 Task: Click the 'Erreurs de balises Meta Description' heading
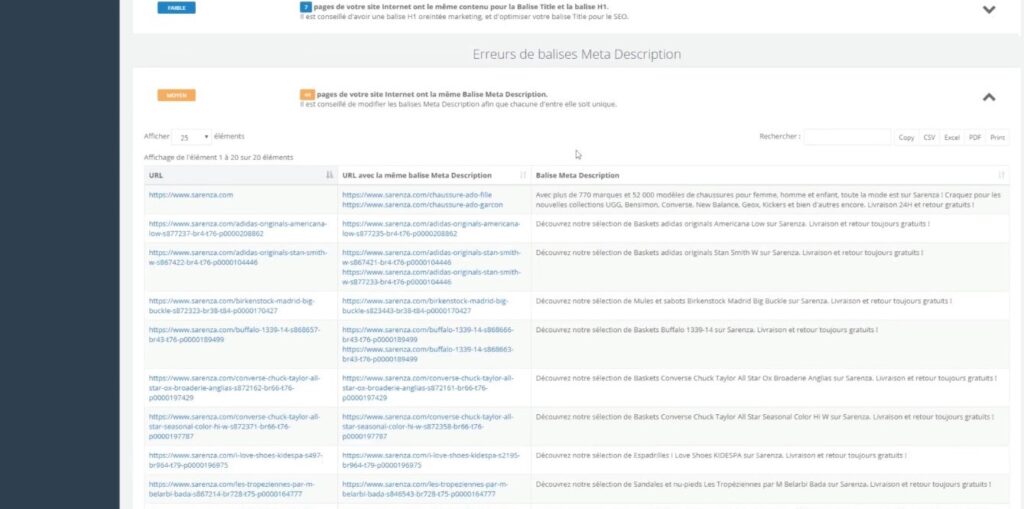pos(577,54)
